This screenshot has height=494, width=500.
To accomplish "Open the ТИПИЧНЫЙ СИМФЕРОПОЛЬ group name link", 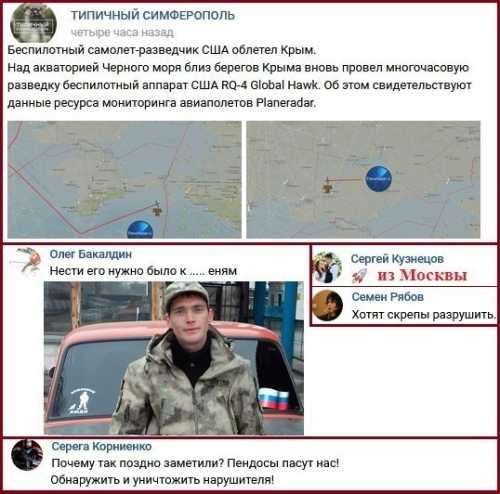I will coord(153,15).
